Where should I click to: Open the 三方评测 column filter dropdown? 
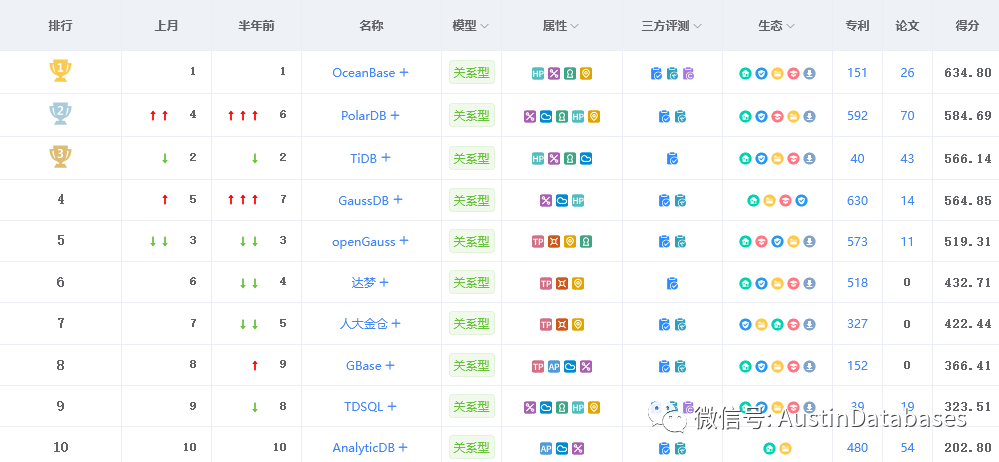[x=697, y=26]
